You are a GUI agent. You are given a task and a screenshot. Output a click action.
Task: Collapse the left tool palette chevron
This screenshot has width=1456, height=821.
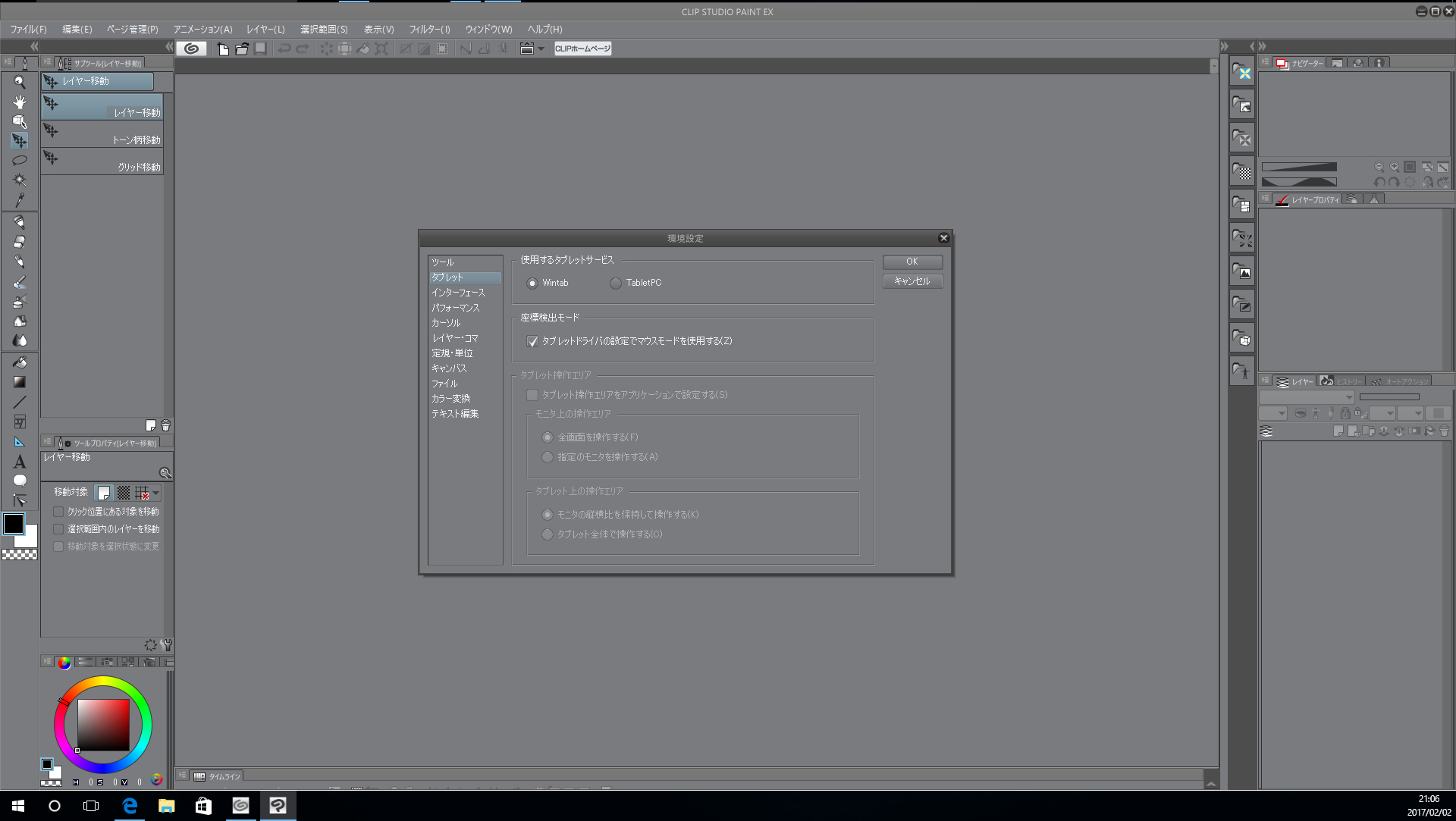33,47
